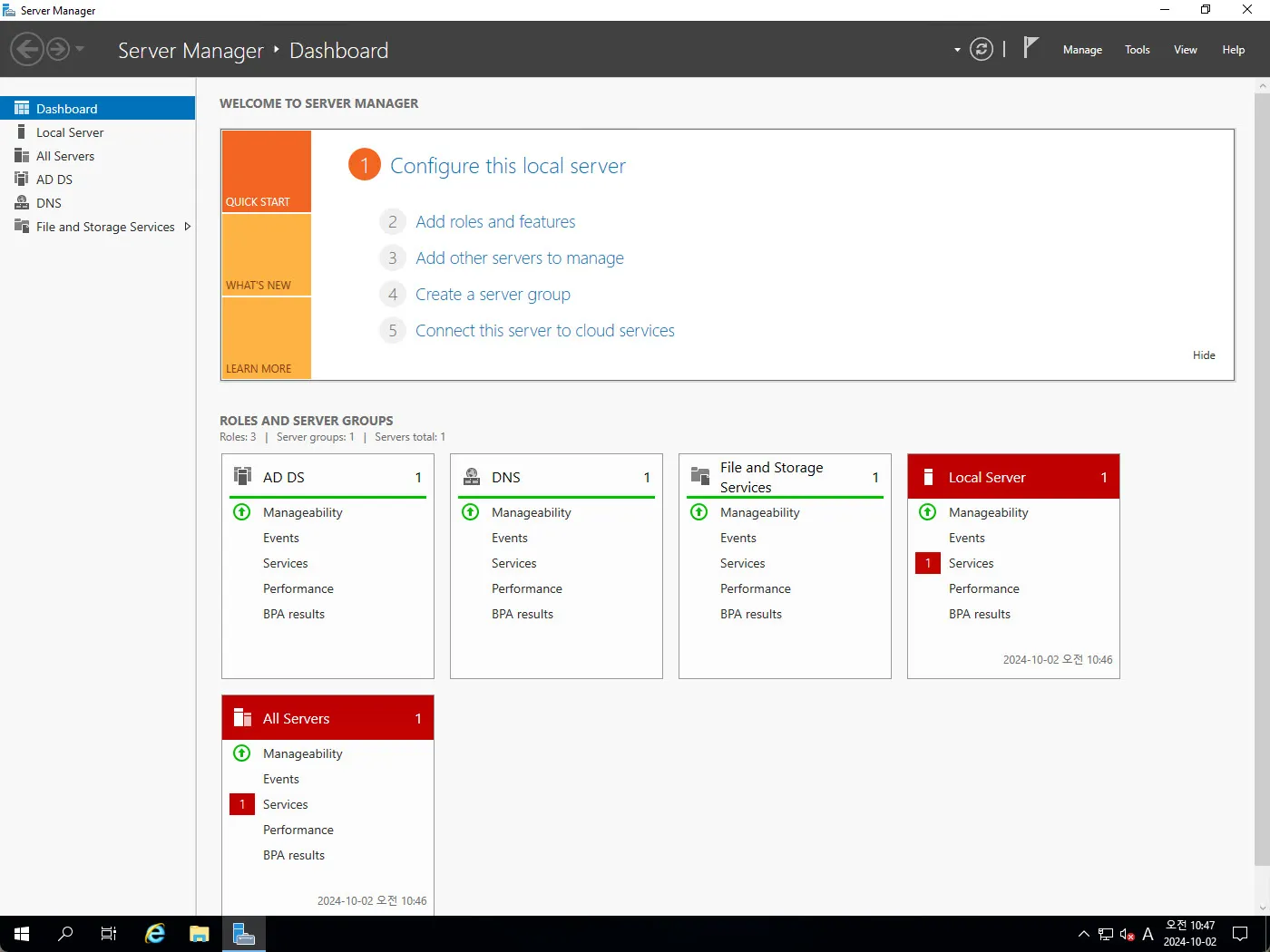The image size is (1270, 952).
Task: Open the Manage menu
Action: click(1082, 50)
